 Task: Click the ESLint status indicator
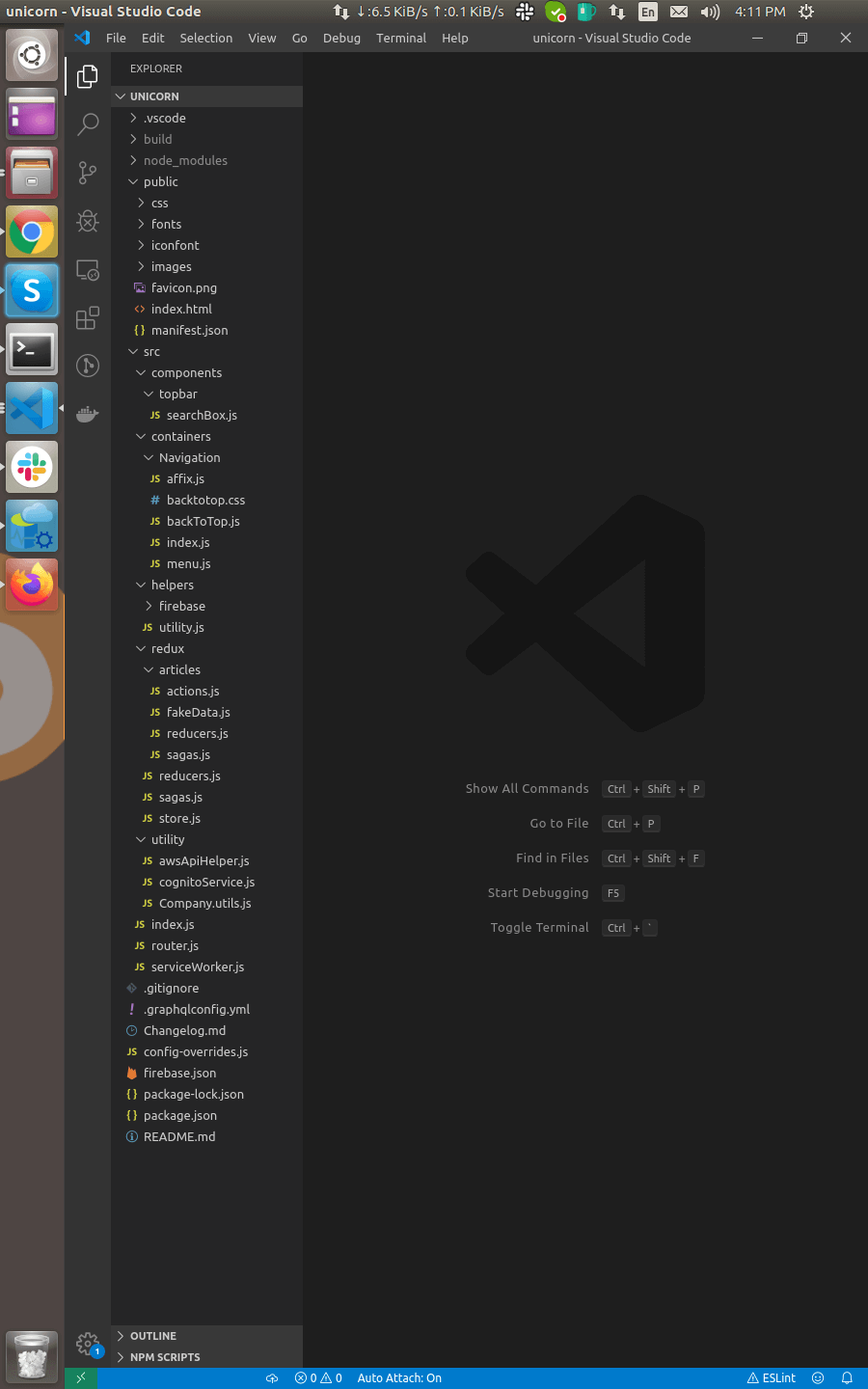(772, 1378)
